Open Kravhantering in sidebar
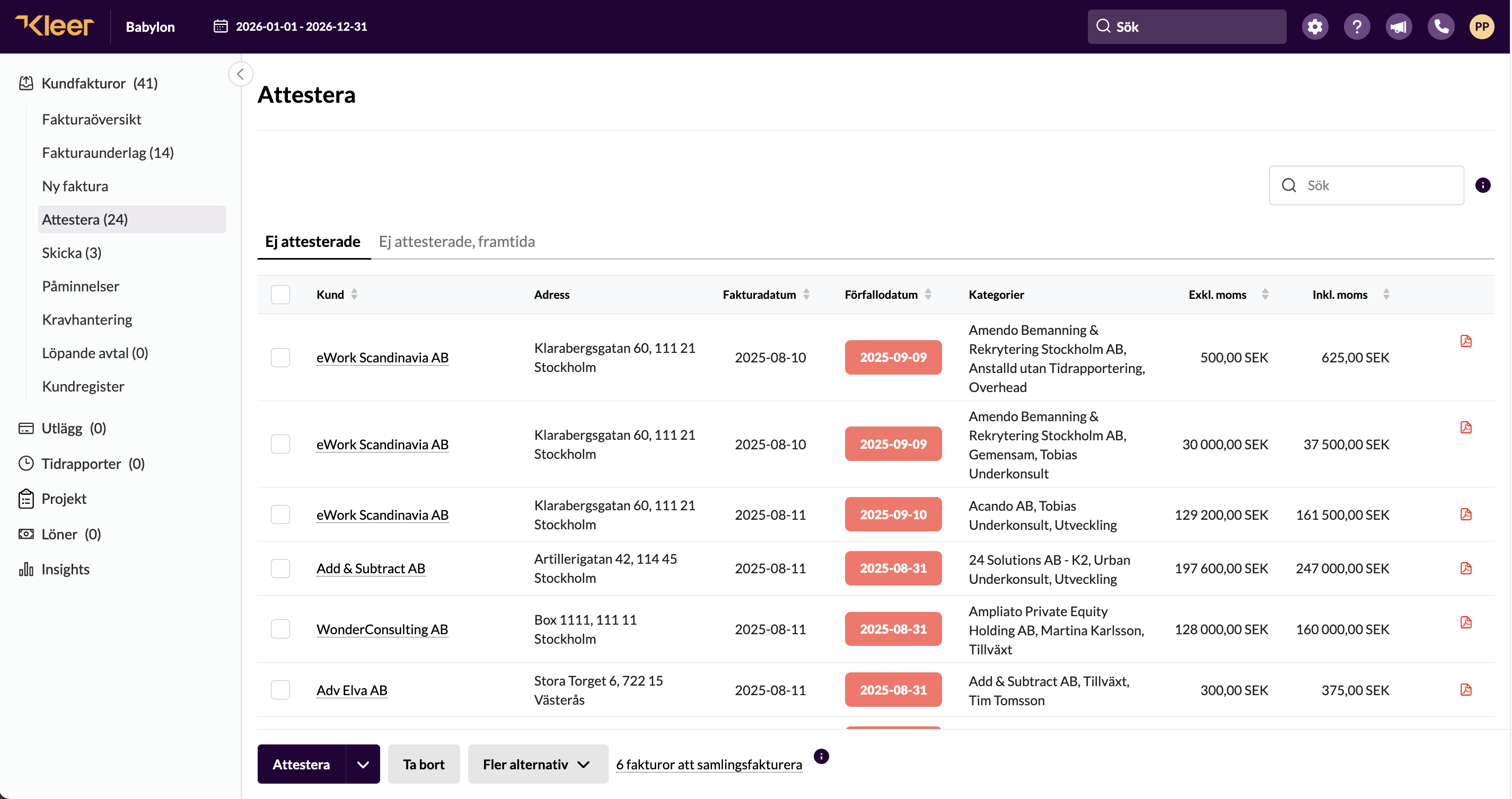 (87, 321)
